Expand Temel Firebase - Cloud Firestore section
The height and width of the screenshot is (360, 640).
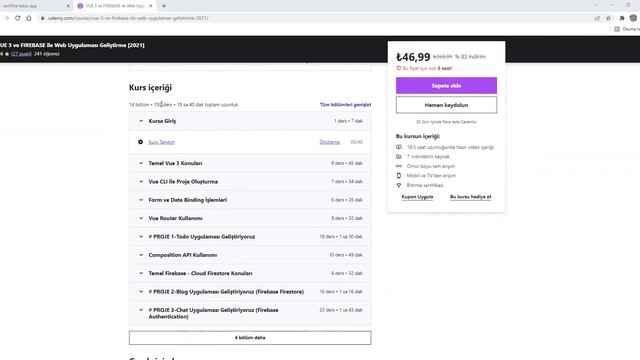pos(250,273)
